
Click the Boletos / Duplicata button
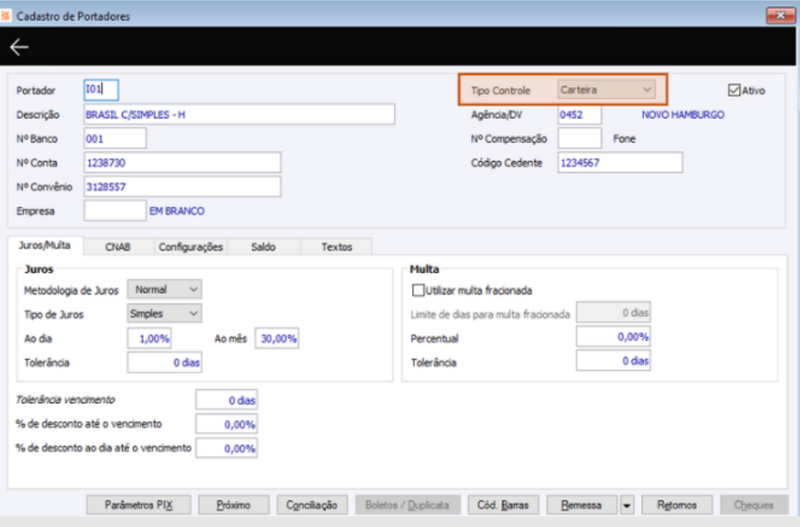pos(408,505)
